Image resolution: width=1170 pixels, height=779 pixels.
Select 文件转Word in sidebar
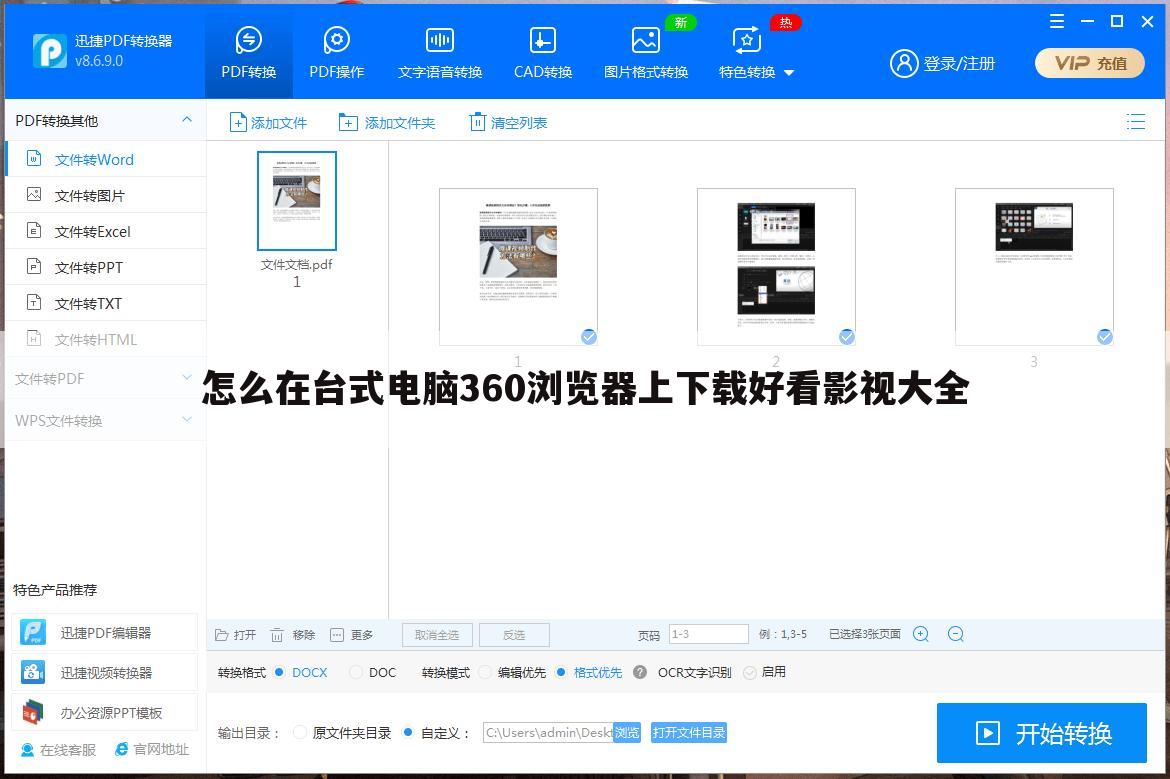coord(105,160)
